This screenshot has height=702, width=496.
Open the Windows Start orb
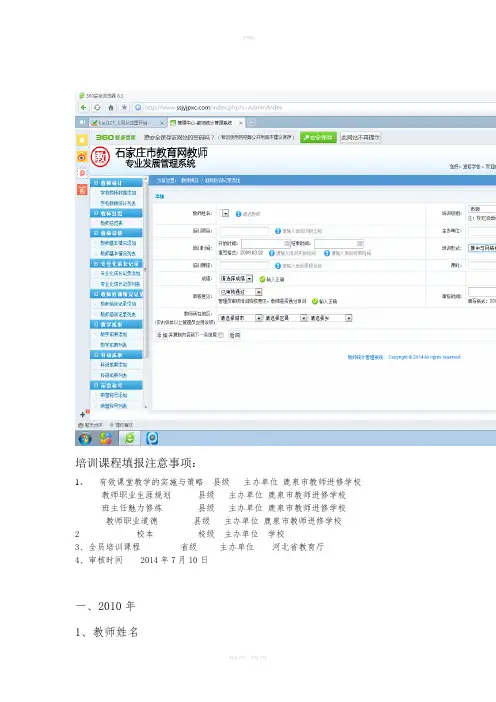[x=85, y=438]
